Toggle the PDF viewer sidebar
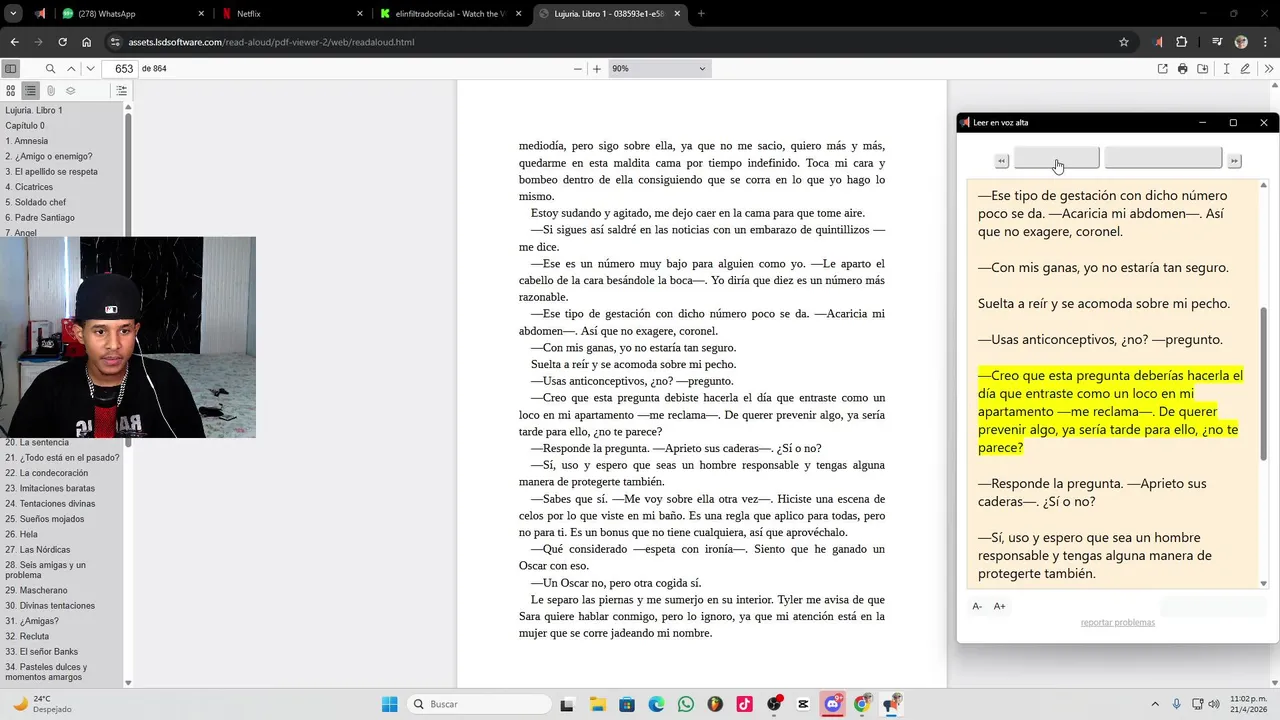Screen dimensions: 1280x720 pyautogui.click(x=10, y=69)
